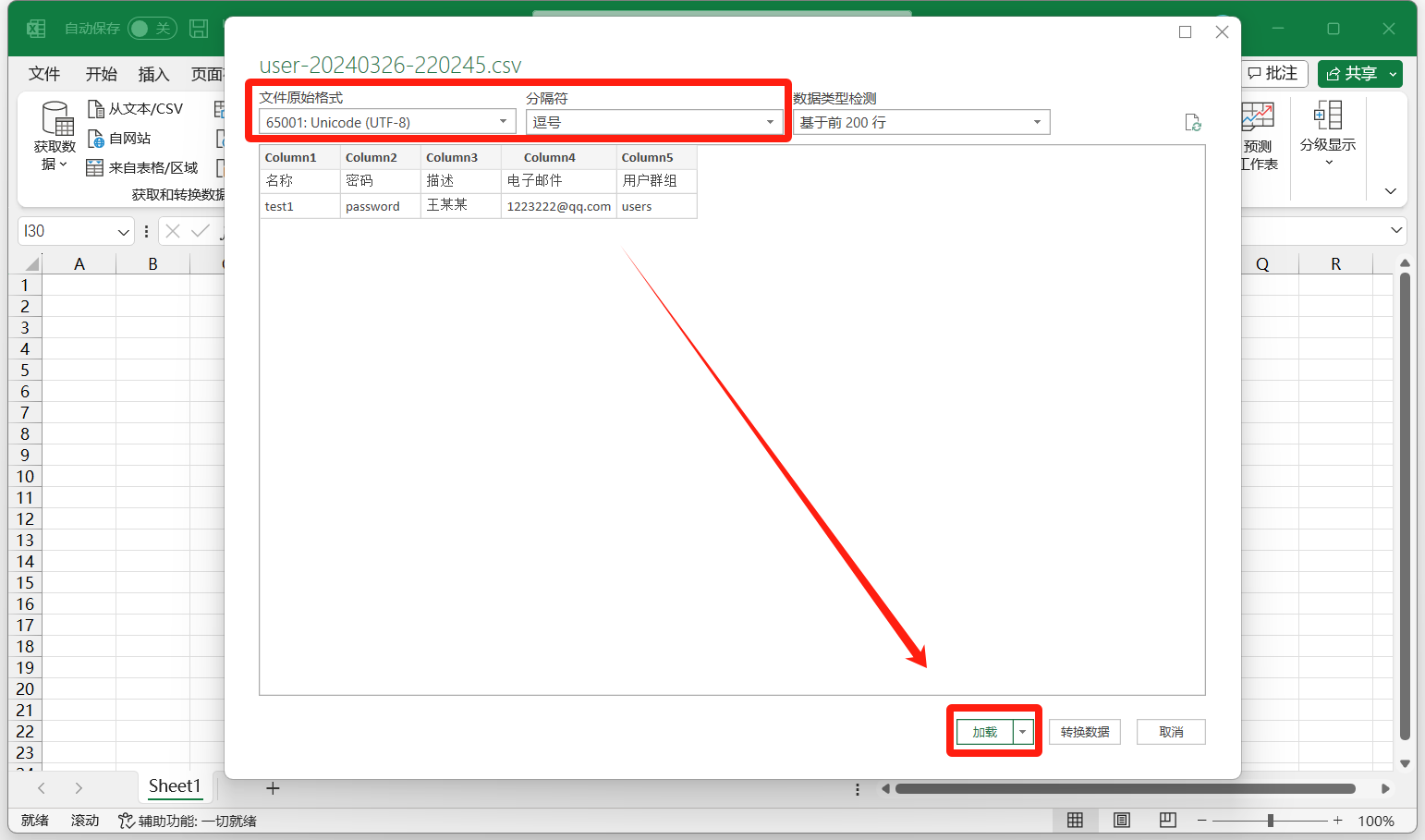Expand the Load (加载) button arrow options
Screen dimensions: 1425x840
(x=1022, y=732)
